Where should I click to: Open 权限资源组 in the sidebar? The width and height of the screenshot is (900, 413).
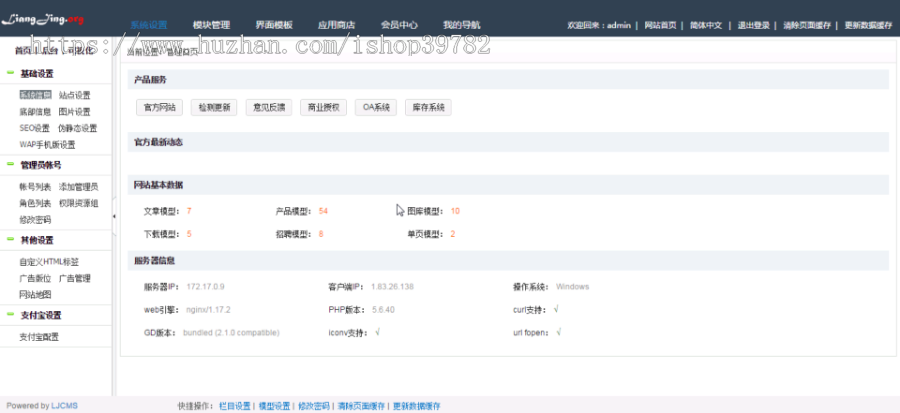(x=79, y=204)
